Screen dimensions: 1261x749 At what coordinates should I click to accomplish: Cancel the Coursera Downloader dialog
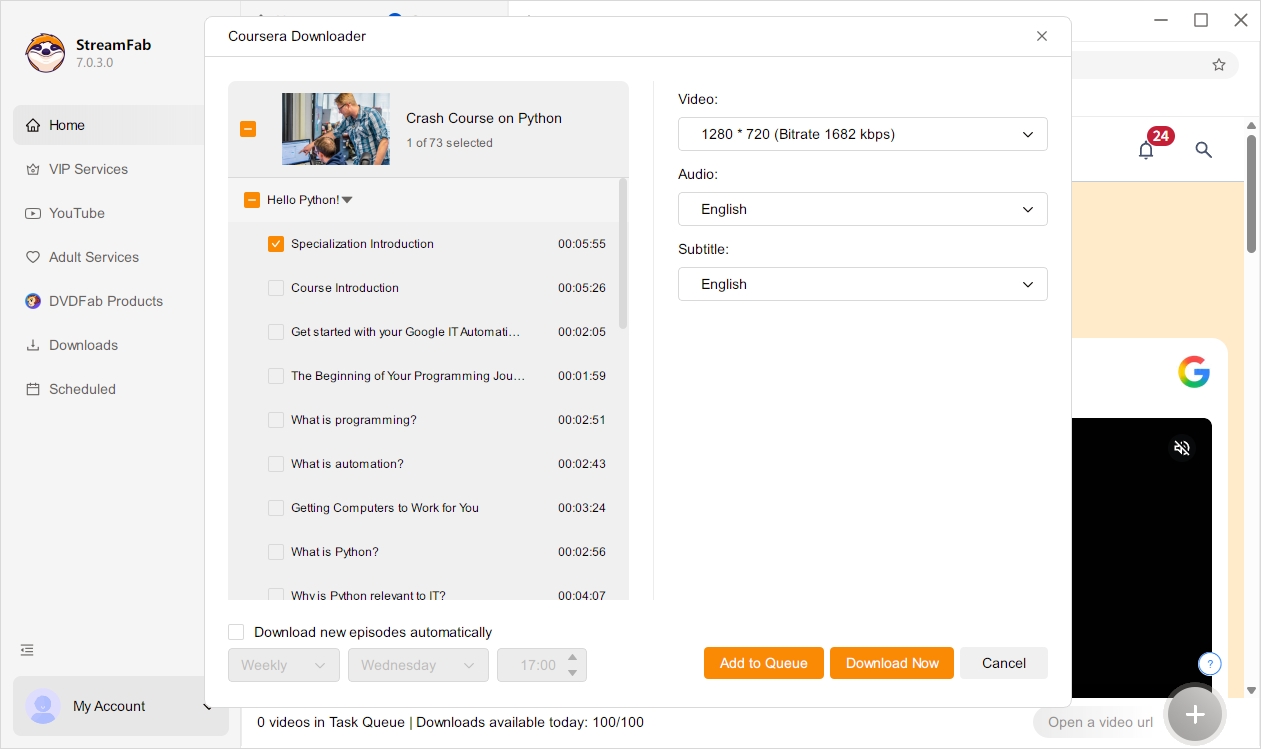point(1004,663)
